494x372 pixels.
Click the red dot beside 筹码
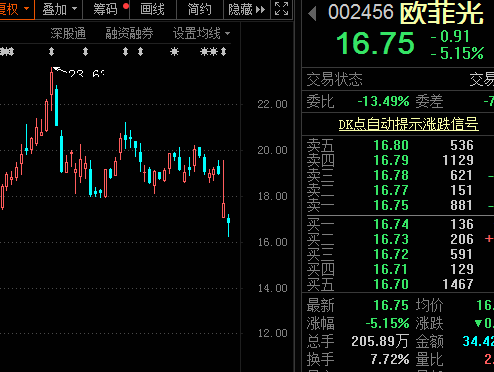pyautogui.click(x=126, y=6)
